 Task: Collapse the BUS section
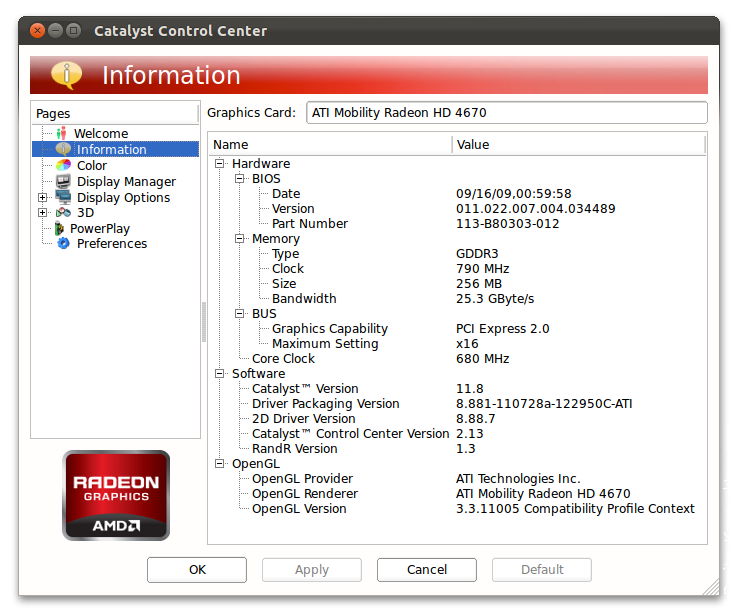click(x=239, y=313)
